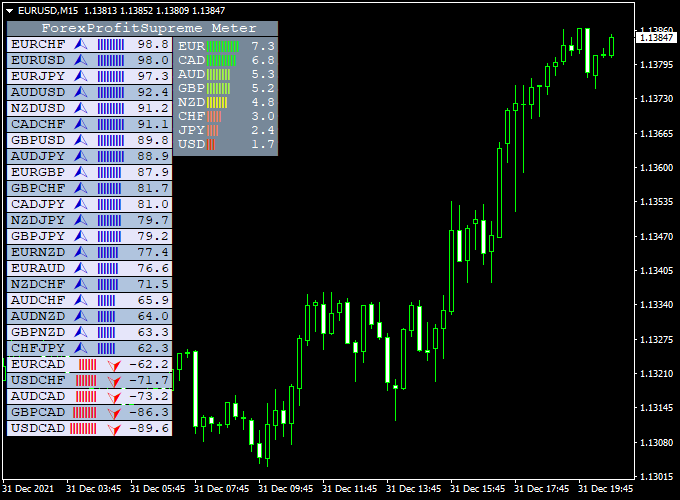Click the 1.13600 price scale label
680x500 pixels.
[657, 168]
